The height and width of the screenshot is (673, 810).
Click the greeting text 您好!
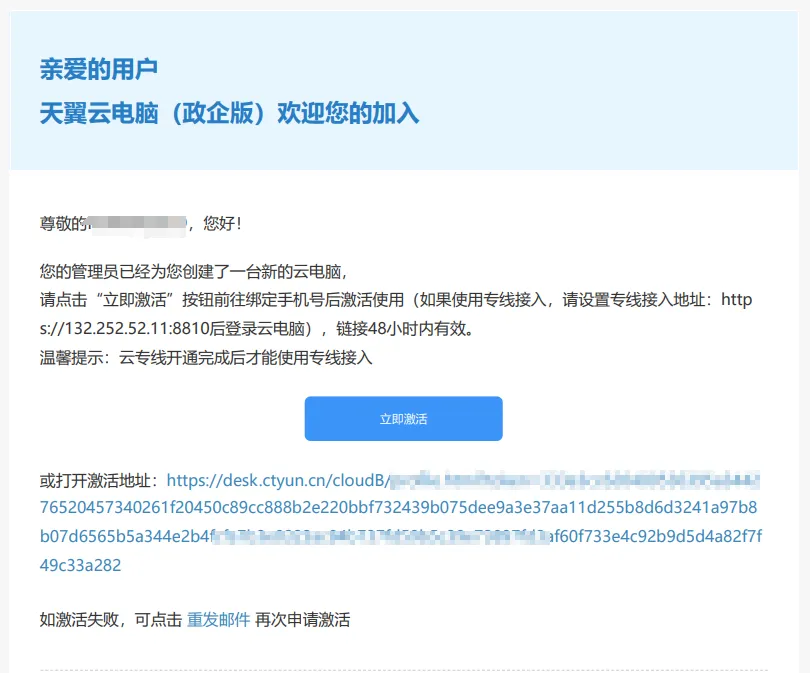[x=222, y=224]
